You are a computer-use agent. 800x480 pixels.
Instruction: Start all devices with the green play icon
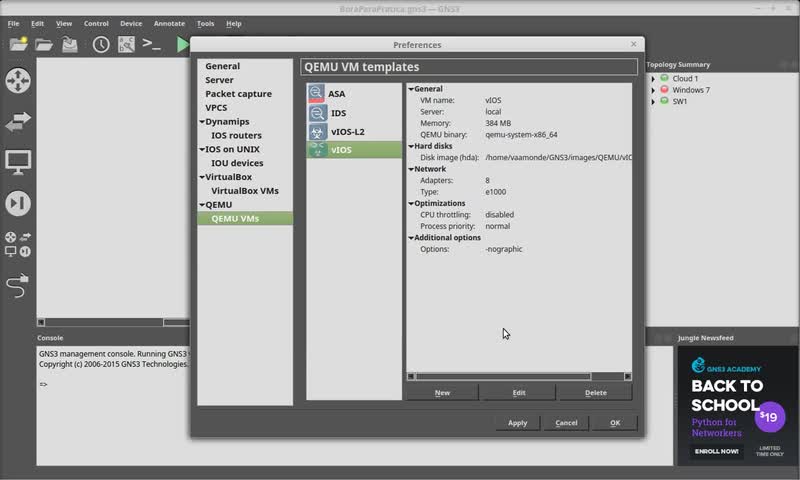pos(182,44)
